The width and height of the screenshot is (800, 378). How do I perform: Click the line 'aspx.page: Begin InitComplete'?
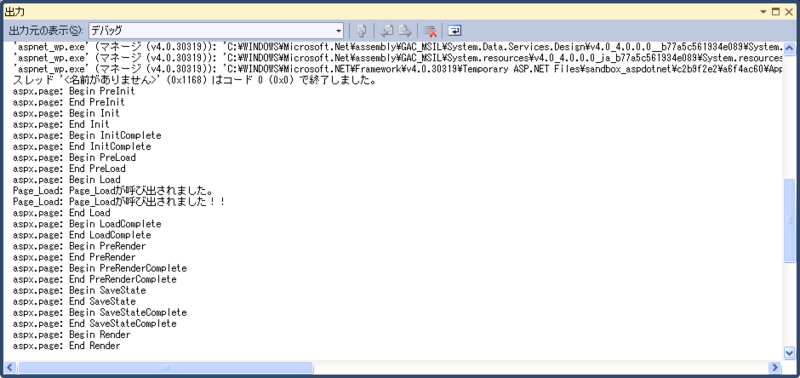pos(87,136)
